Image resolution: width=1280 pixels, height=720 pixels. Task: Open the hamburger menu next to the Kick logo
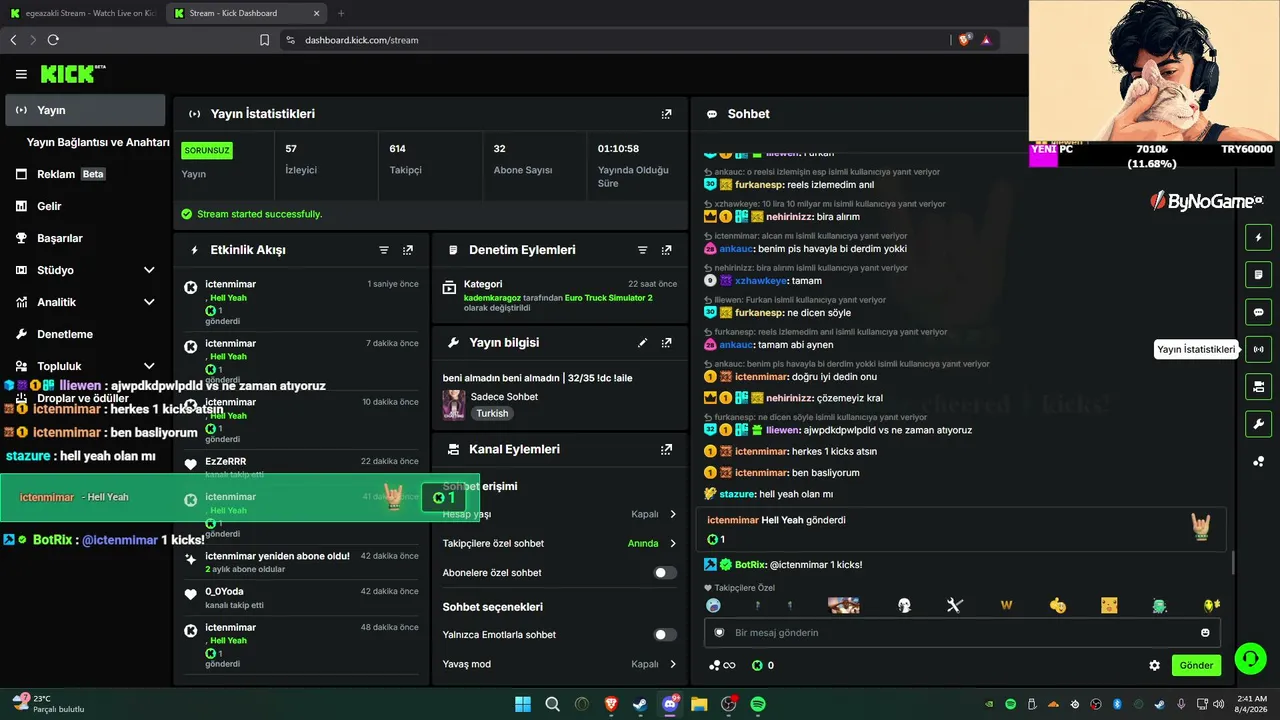coord(21,74)
